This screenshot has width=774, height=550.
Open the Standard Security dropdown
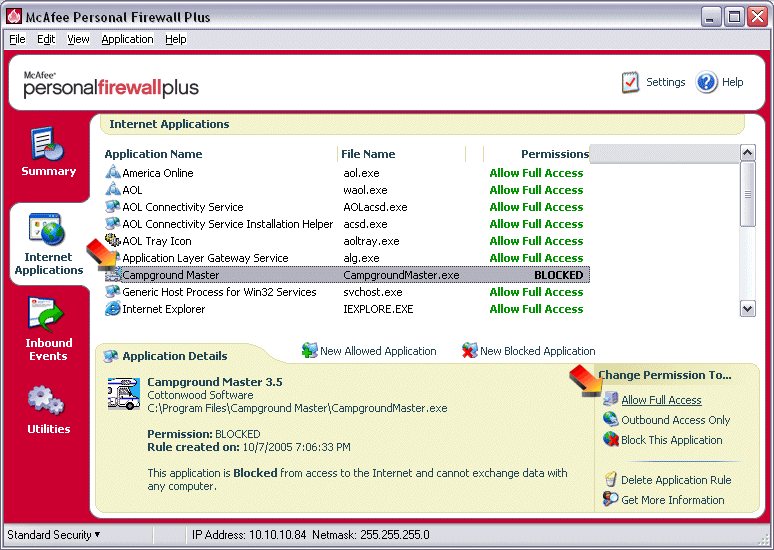pyautogui.click(x=54, y=535)
